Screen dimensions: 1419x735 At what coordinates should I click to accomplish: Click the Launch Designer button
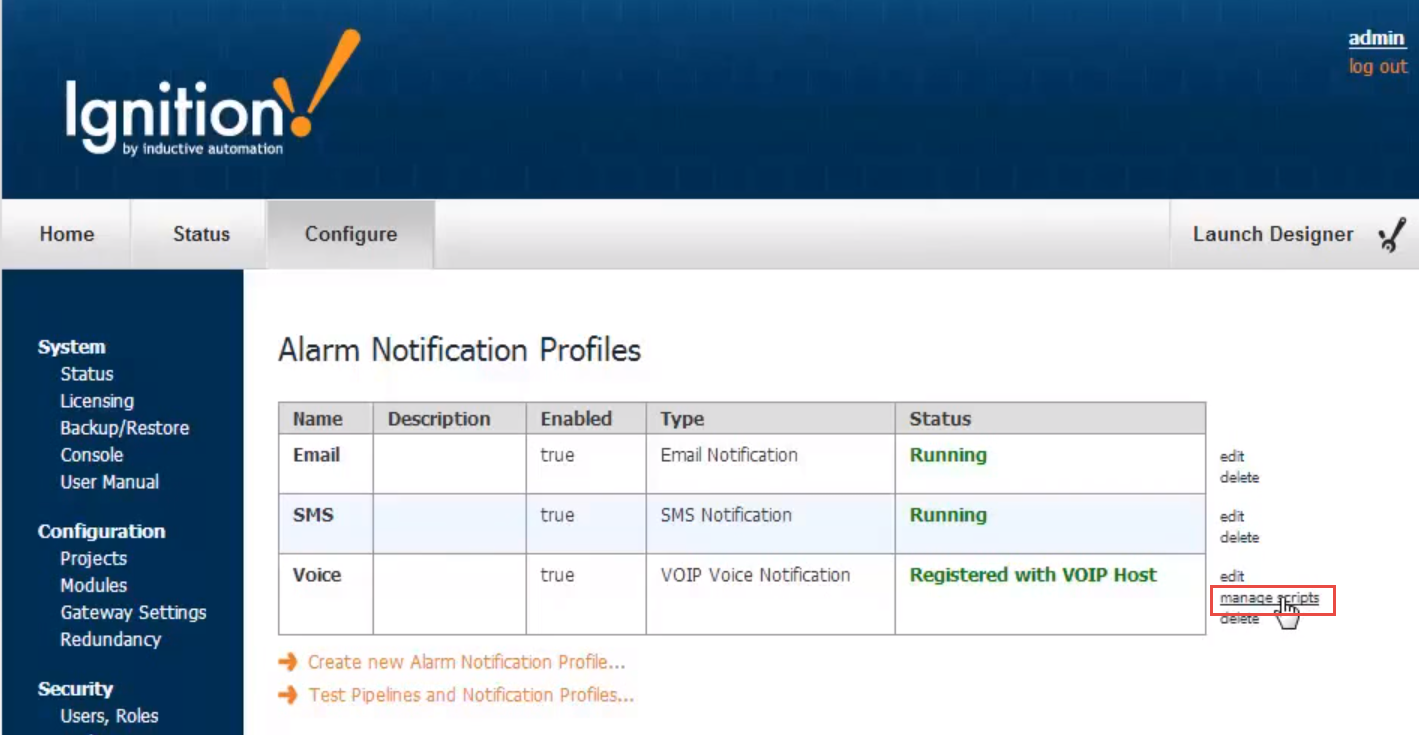point(1272,235)
